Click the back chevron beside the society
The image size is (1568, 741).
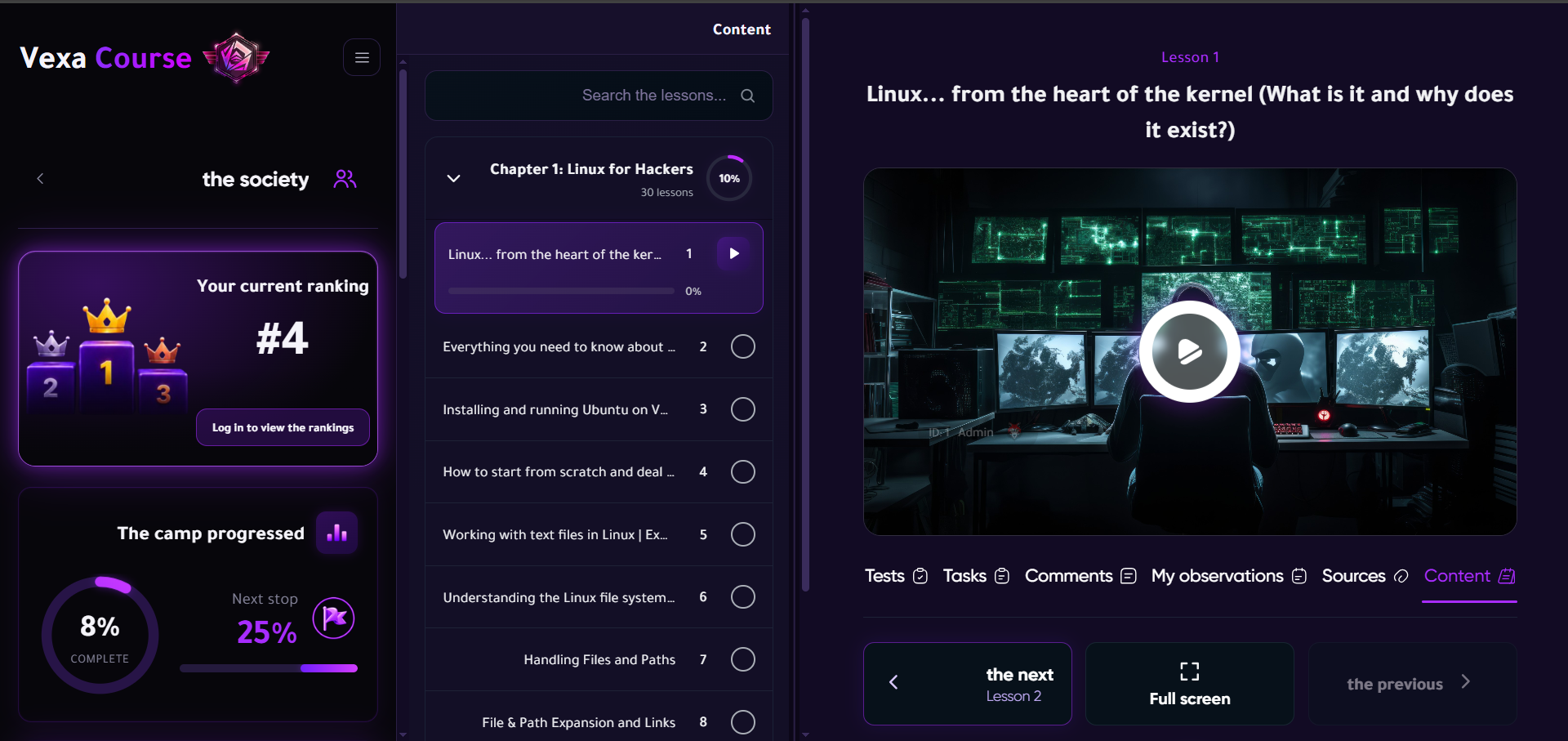click(40, 178)
